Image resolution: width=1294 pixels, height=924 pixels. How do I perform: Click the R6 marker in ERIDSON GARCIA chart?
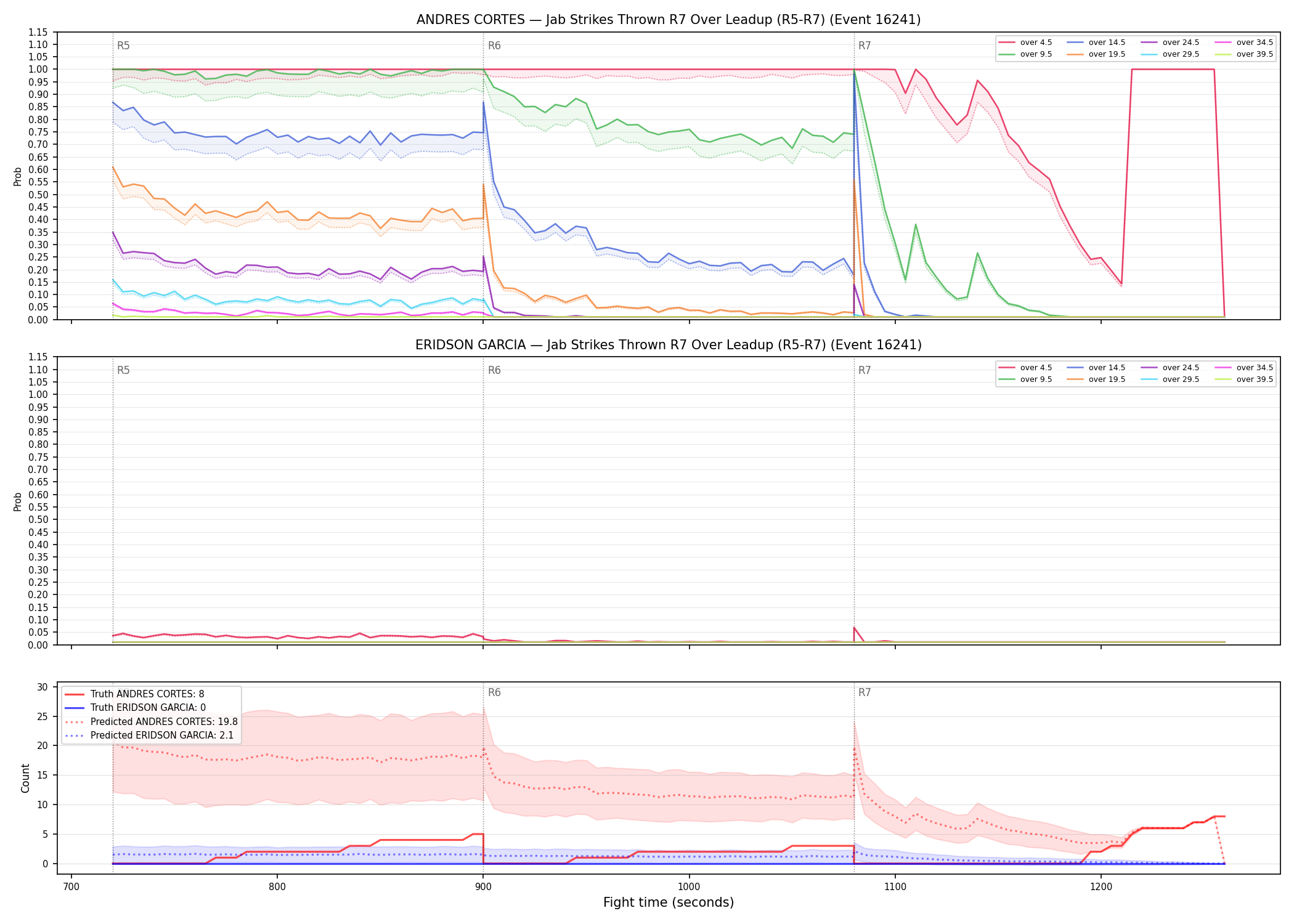pyautogui.click(x=494, y=370)
